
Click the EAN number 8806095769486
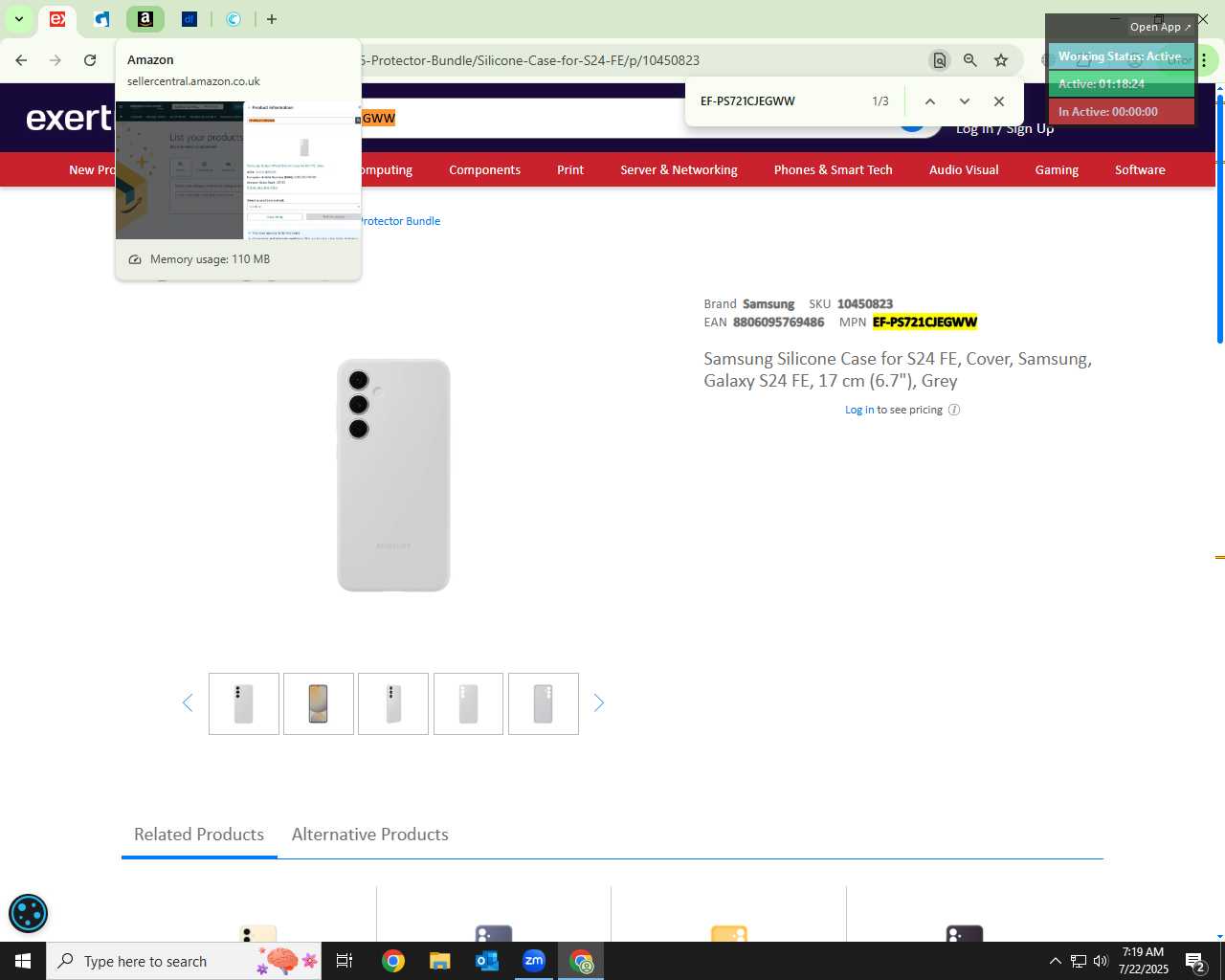[x=778, y=323]
